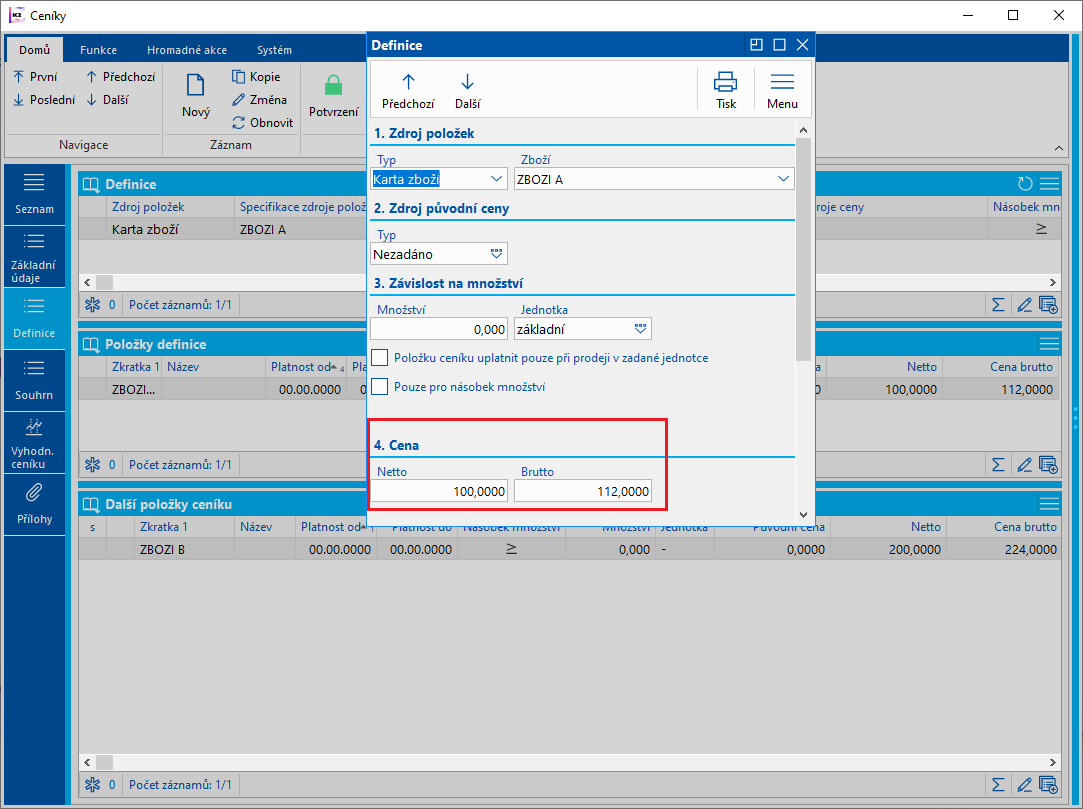Select the Definice sidebar item
This screenshot has width=1083, height=809.
coord(35,318)
